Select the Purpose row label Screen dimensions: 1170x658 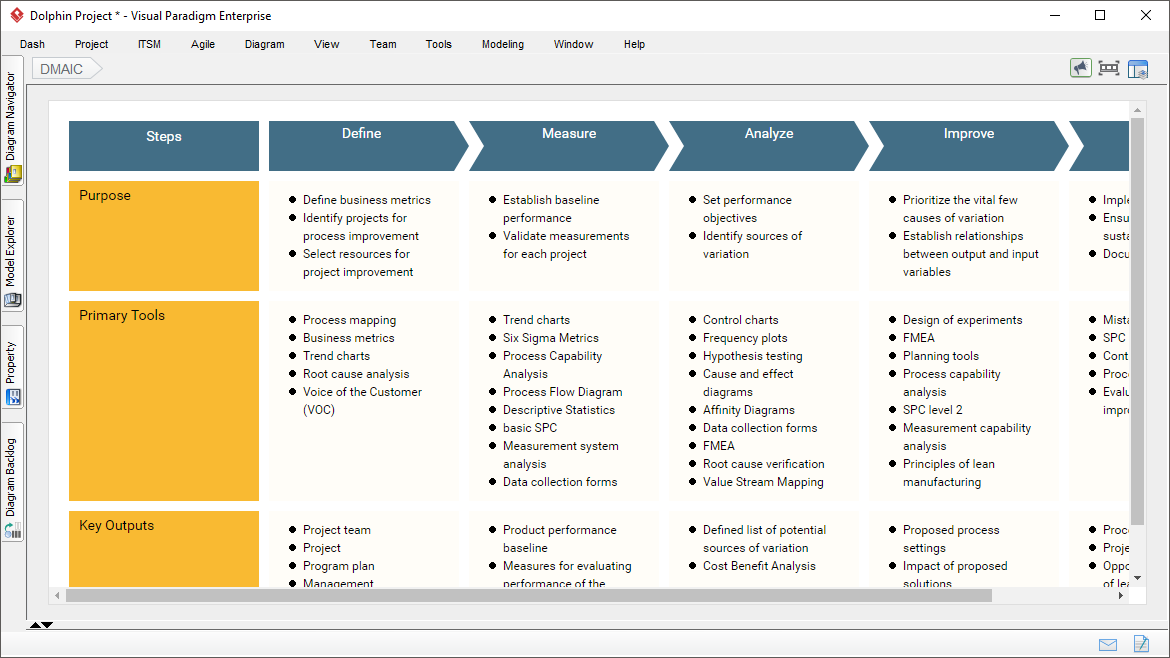point(163,236)
